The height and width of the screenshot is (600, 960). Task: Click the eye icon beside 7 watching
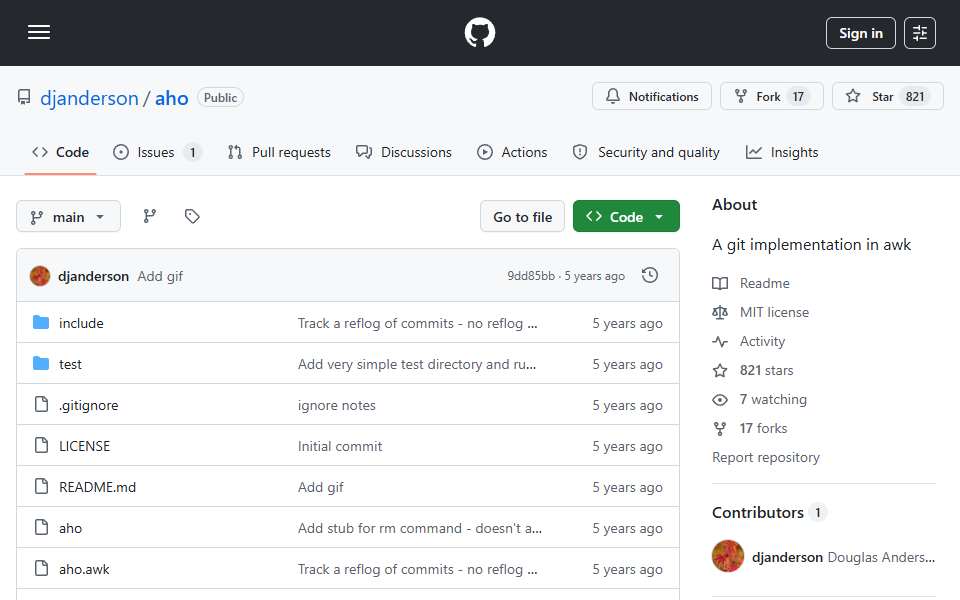[x=720, y=400]
